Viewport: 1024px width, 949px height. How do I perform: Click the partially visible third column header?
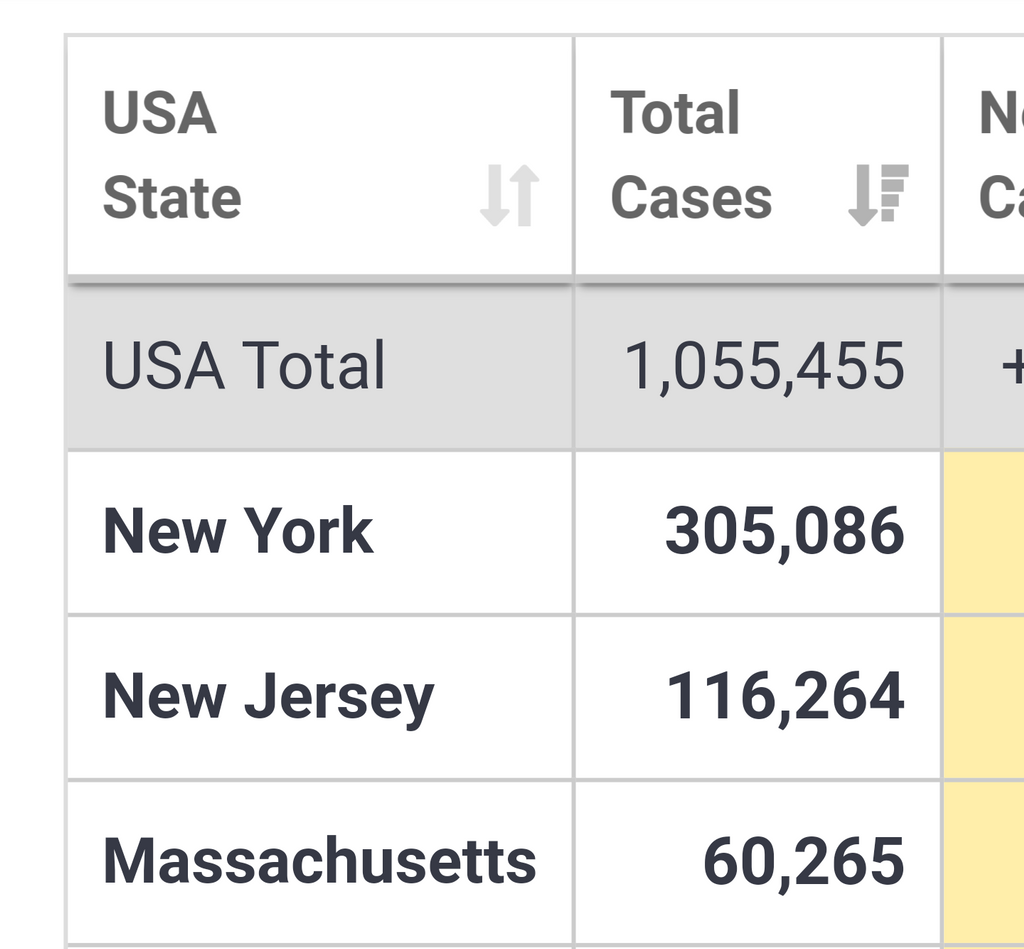point(984,155)
